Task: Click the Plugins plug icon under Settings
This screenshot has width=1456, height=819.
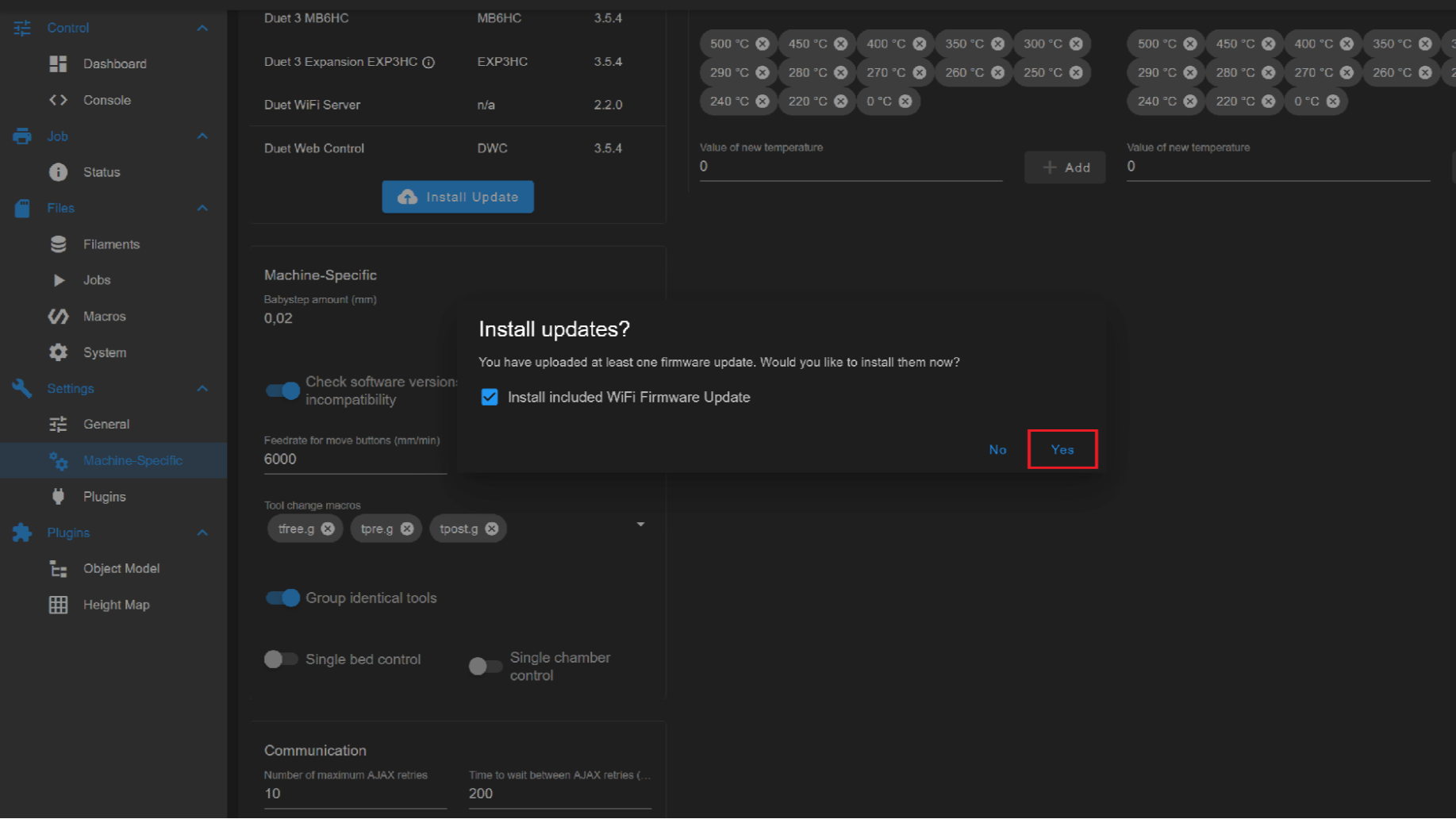Action: 58,497
